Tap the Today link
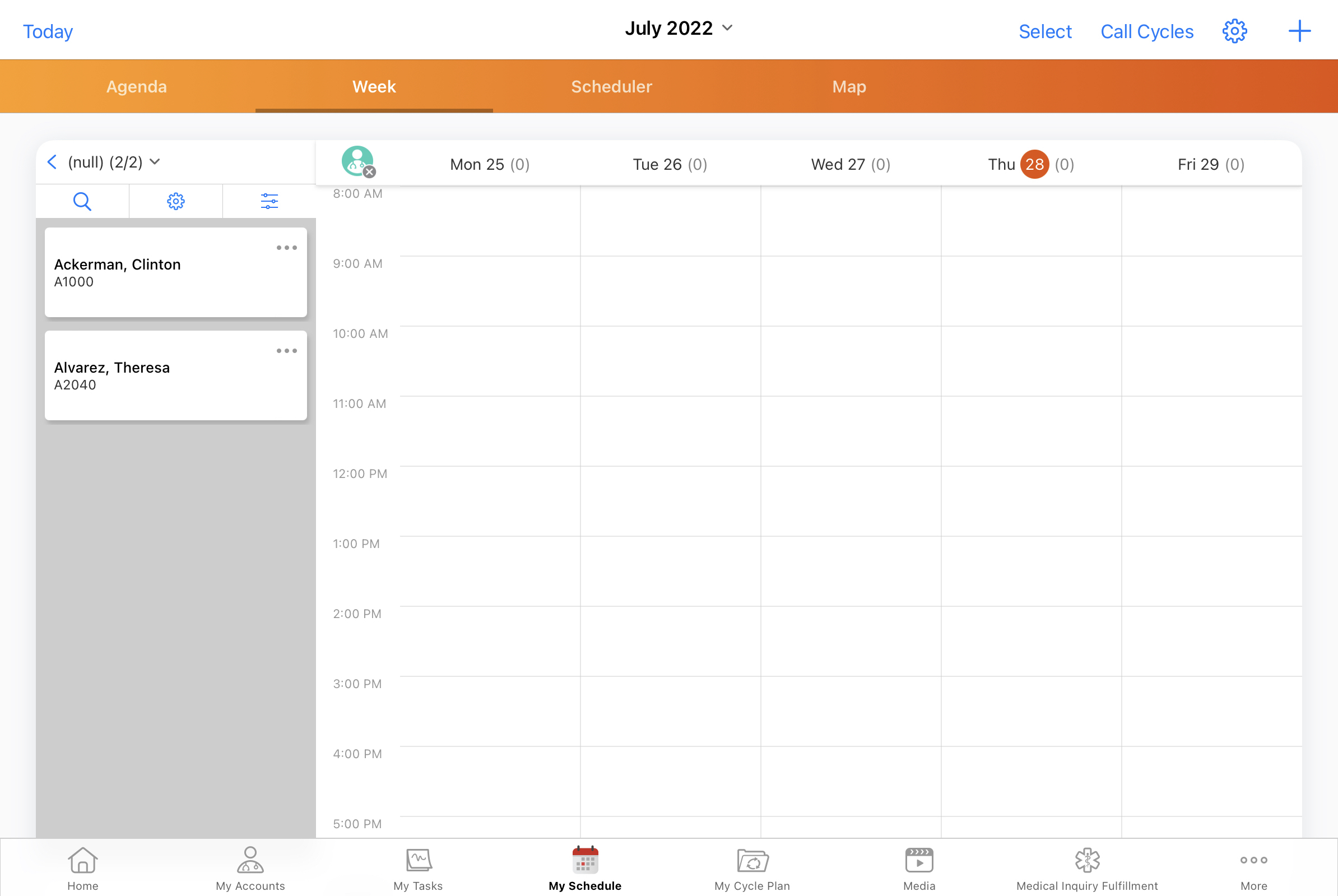The width and height of the screenshot is (1338, 896). tap(48, 31)
